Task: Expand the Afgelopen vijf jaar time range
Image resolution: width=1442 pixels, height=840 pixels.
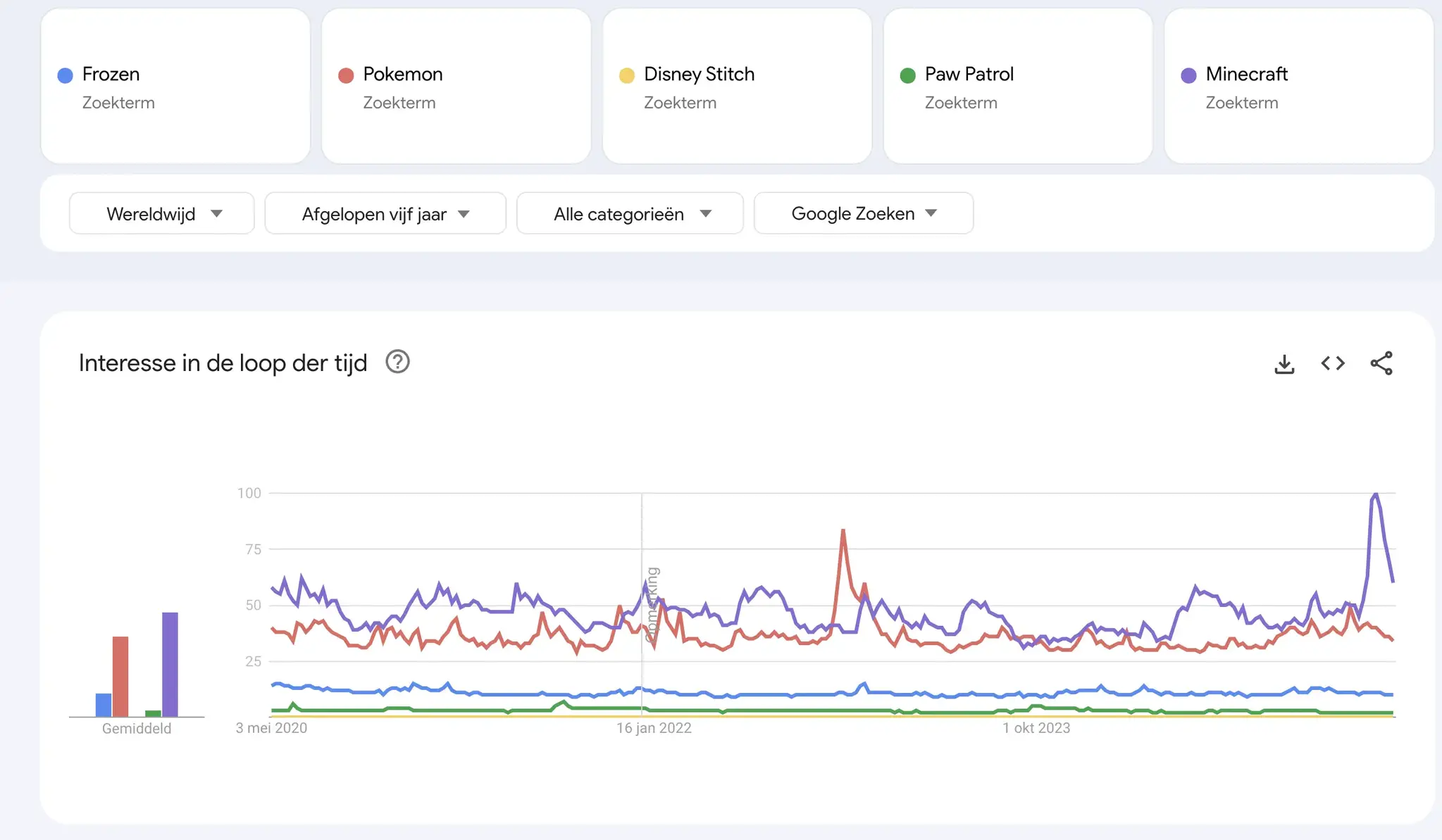Action: click(385, 213)
